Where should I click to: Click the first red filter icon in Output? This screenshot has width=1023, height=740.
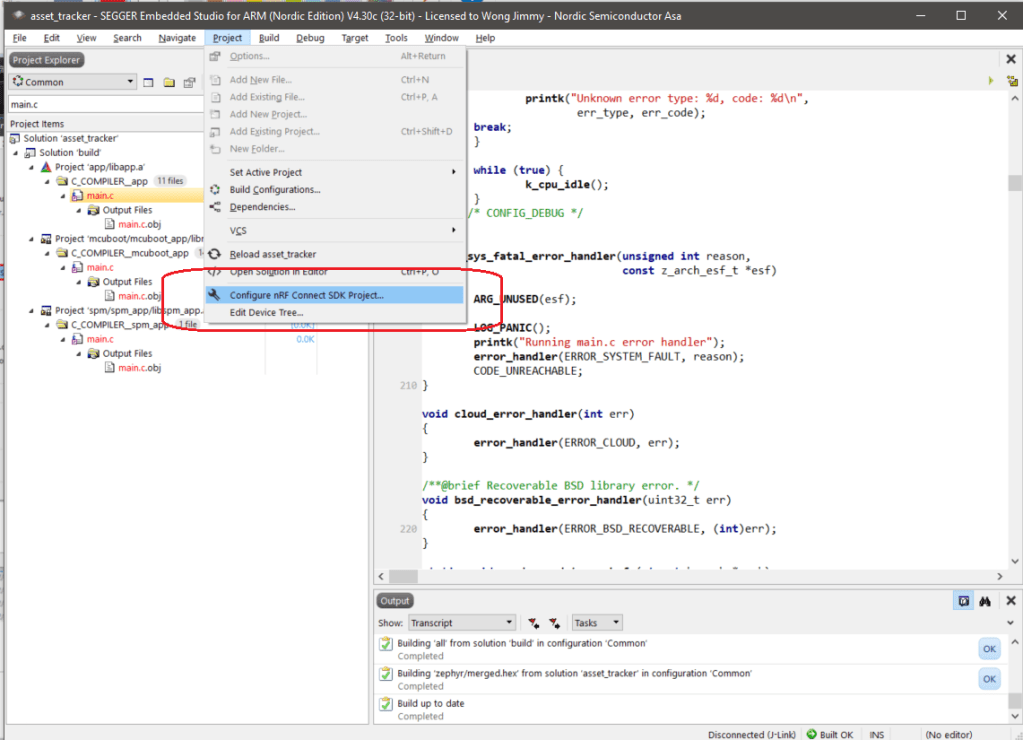(534, 623)
